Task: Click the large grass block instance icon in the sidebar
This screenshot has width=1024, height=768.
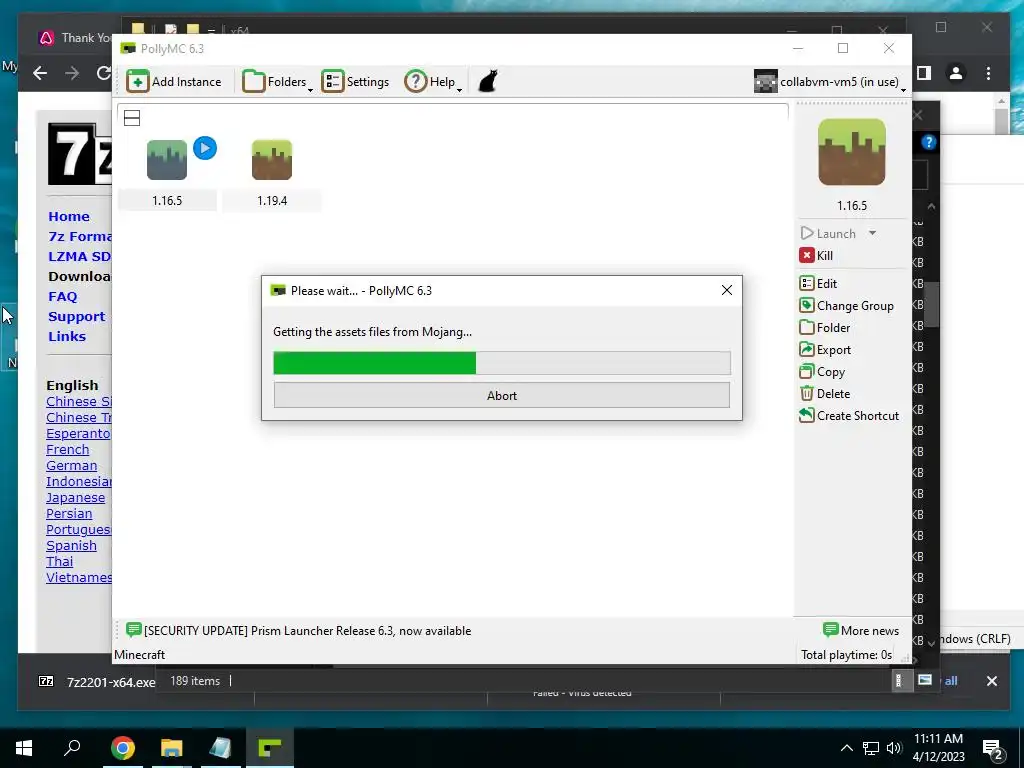Action: pyautogui.click(x=852, y=152)
